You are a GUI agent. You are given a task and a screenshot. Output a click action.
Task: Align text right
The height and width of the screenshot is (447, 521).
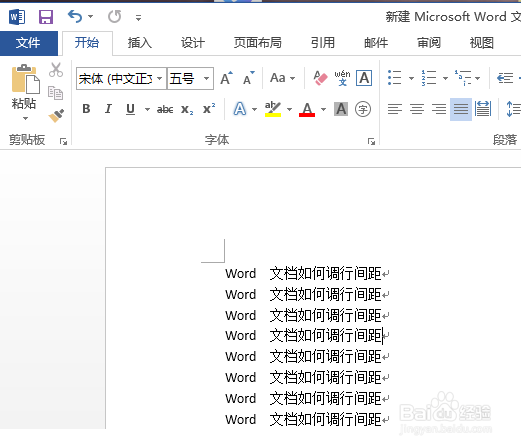pyautogui.click(x=439, y=109)
